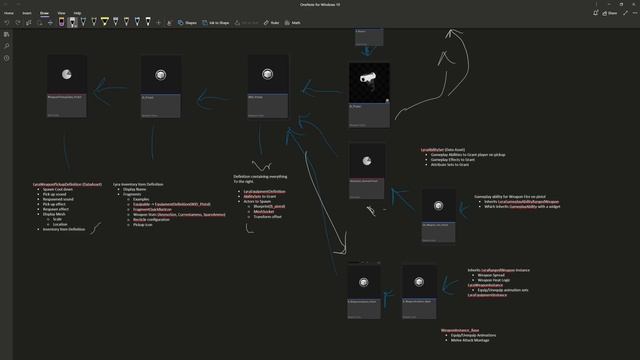Image resolution: width=640 pixels, height=360 pixels.
Task: Click the "Transform offset" bullet
Action: click(267, 217)
